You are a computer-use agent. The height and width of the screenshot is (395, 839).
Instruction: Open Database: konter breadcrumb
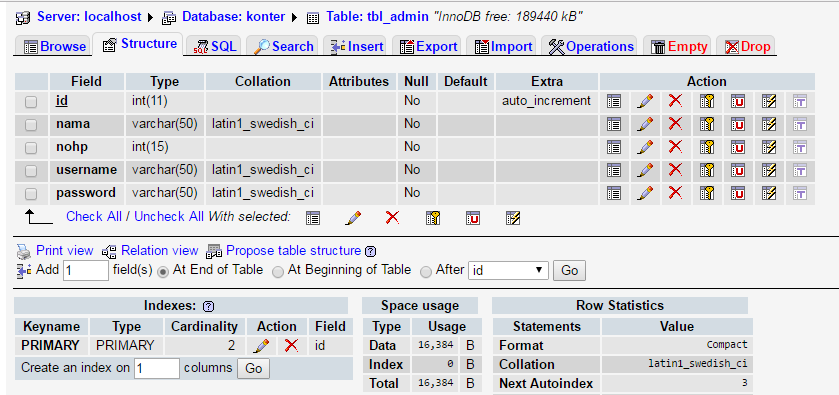[x=233, y=17]
